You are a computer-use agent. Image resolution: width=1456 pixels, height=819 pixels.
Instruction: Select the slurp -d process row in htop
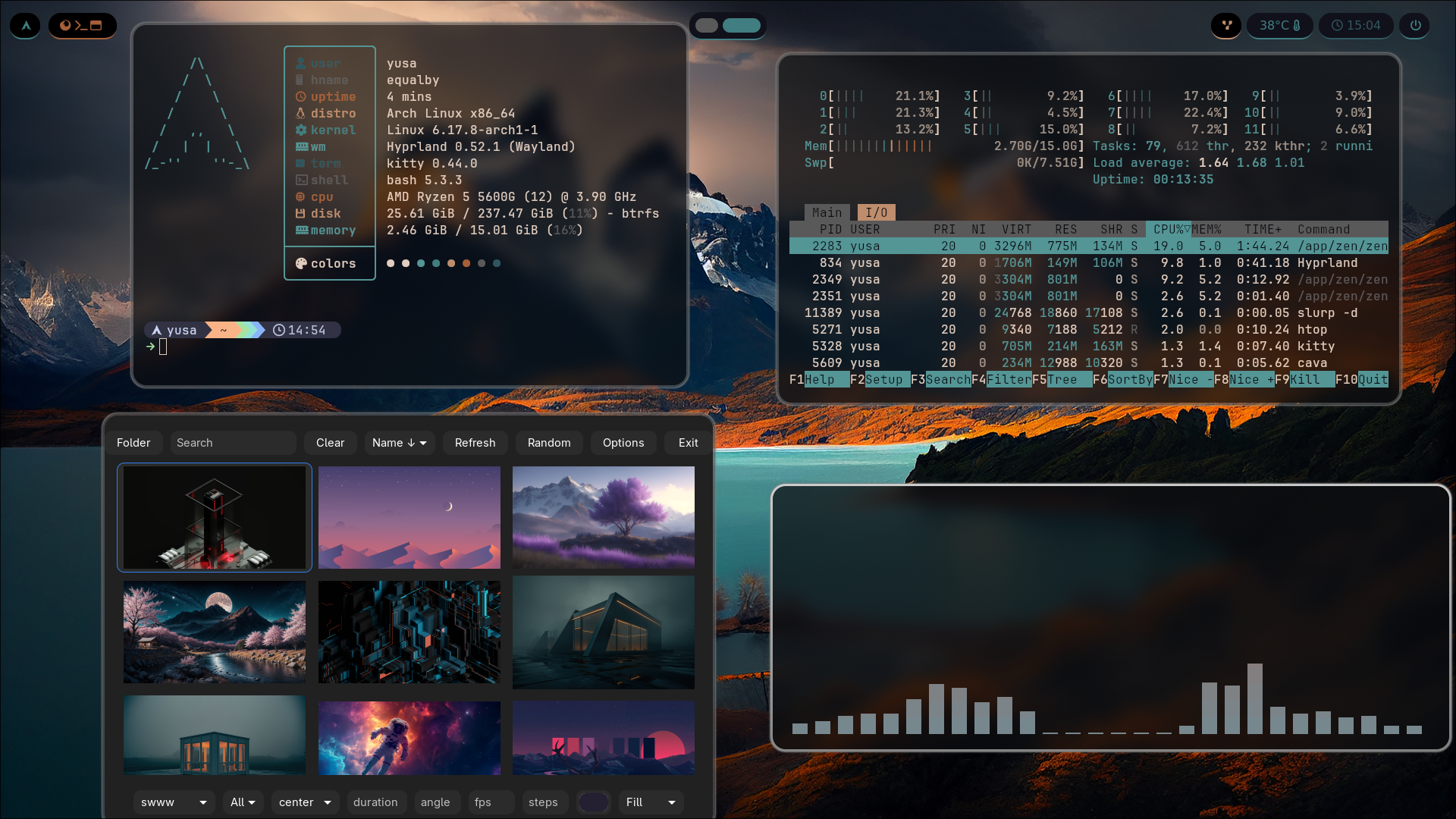pos(1089,312)
